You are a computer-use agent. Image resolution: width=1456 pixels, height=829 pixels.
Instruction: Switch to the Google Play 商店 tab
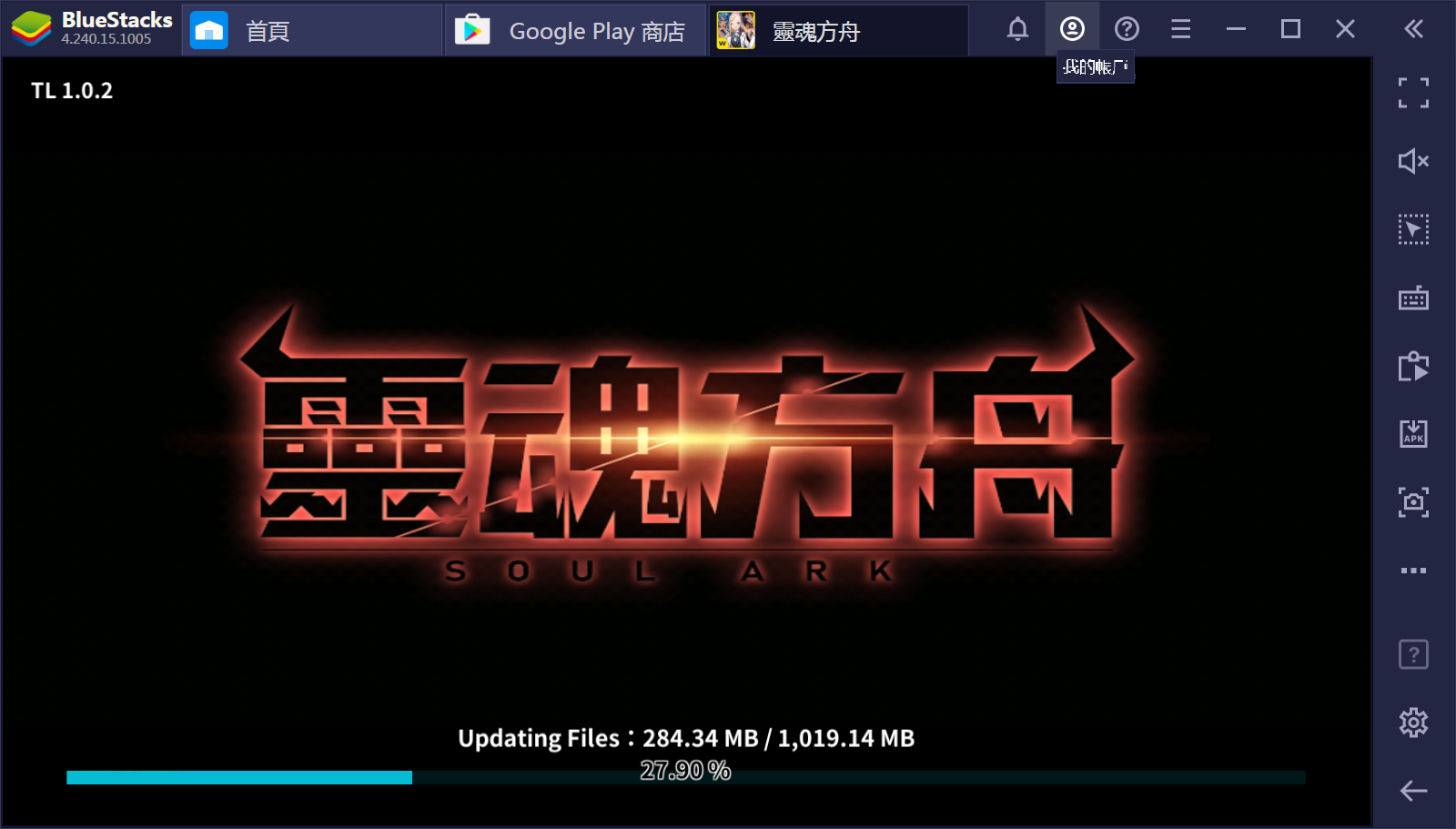576,31
